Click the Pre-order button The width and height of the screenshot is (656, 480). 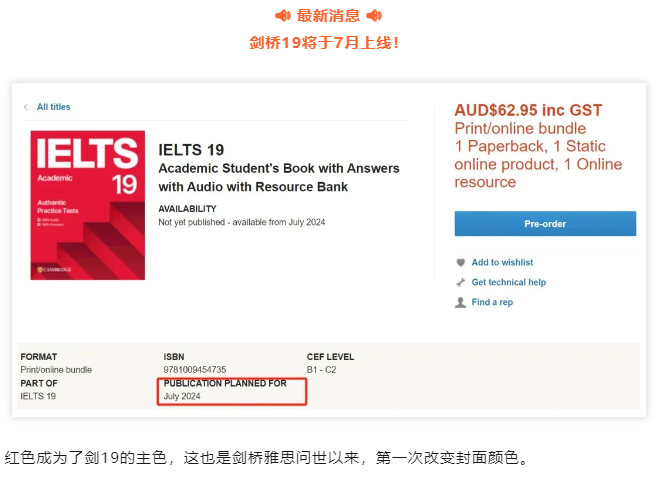point(545,224)
